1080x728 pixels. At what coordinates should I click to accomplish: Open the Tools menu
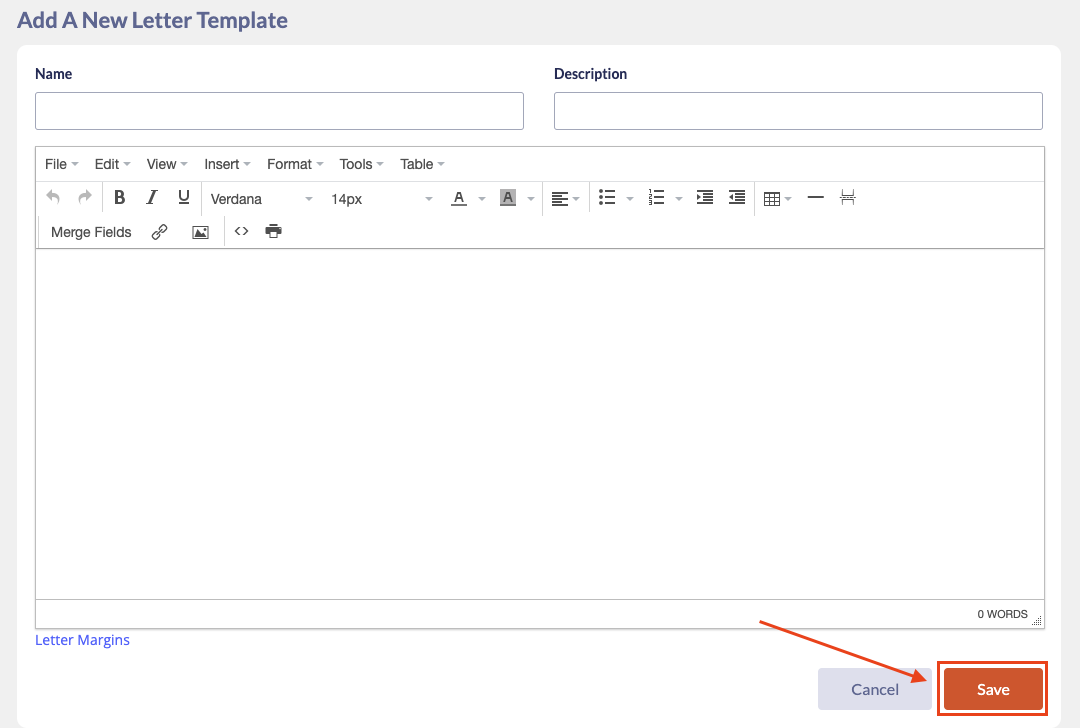pos(361,164)
